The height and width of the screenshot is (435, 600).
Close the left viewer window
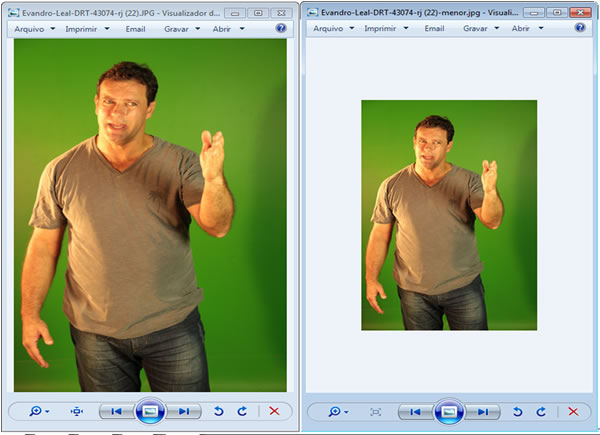[282, 13]
